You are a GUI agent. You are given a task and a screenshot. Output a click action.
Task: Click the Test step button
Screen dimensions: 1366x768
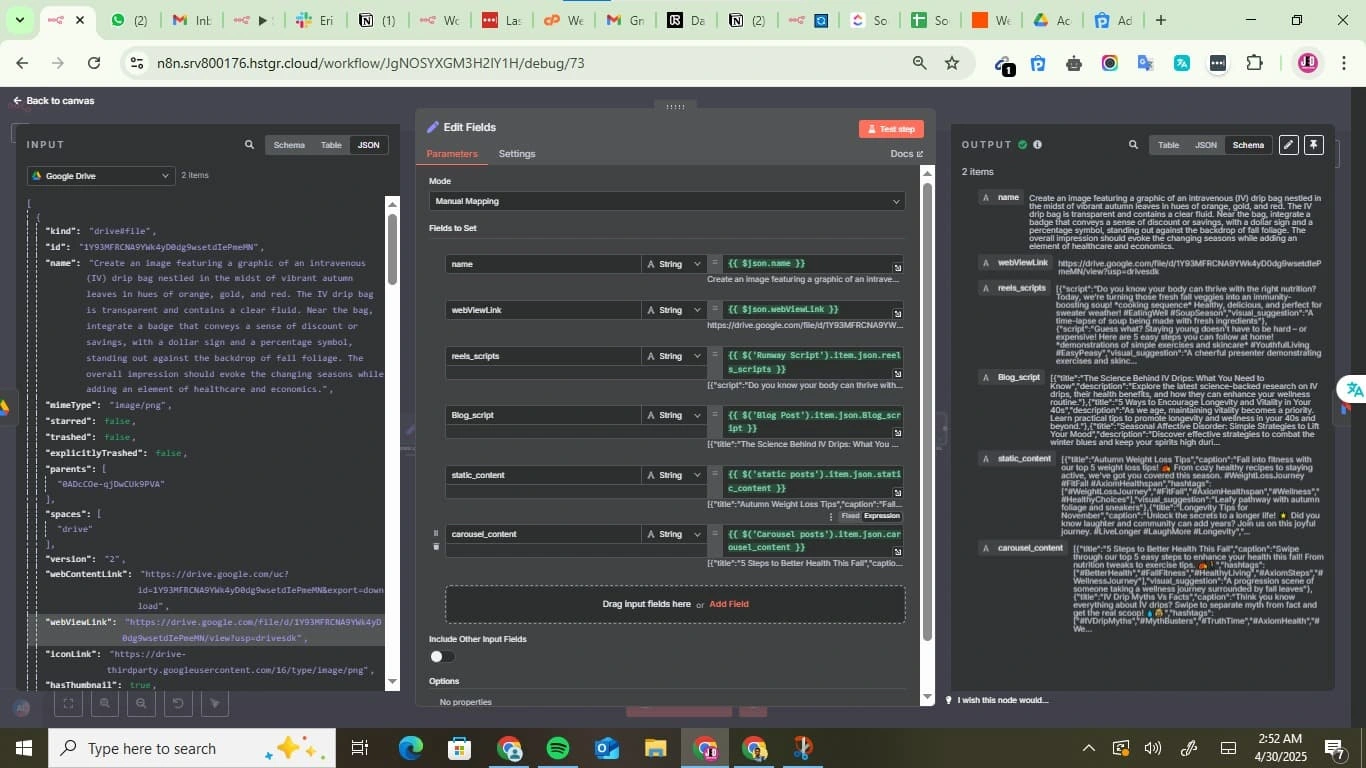891,129
